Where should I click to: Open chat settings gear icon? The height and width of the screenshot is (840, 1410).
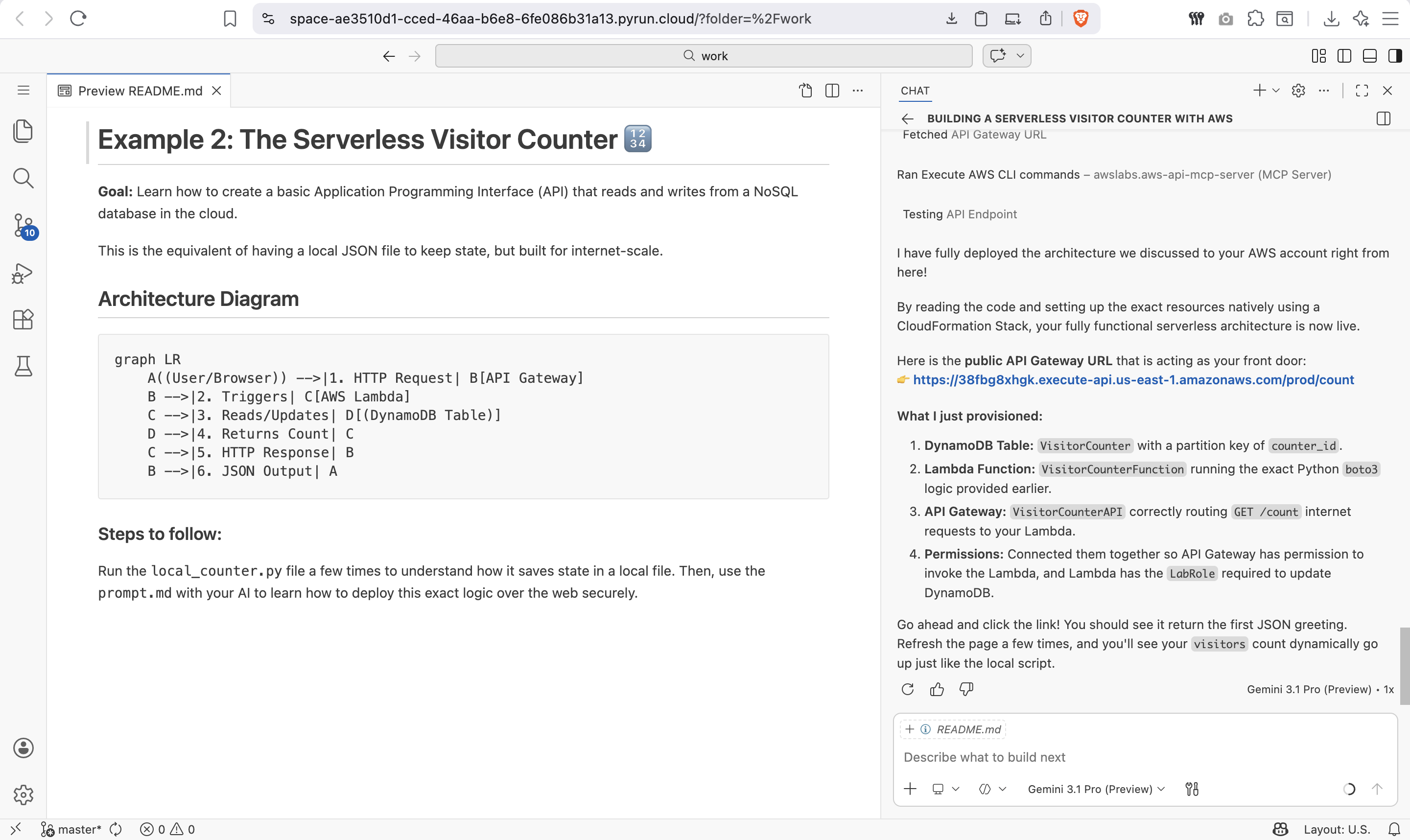(x=1298, y=91)
